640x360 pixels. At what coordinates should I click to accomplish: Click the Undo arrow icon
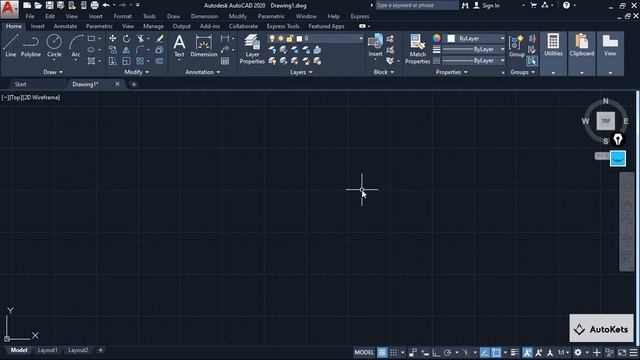pyautogui.click(x=106, y=5)
